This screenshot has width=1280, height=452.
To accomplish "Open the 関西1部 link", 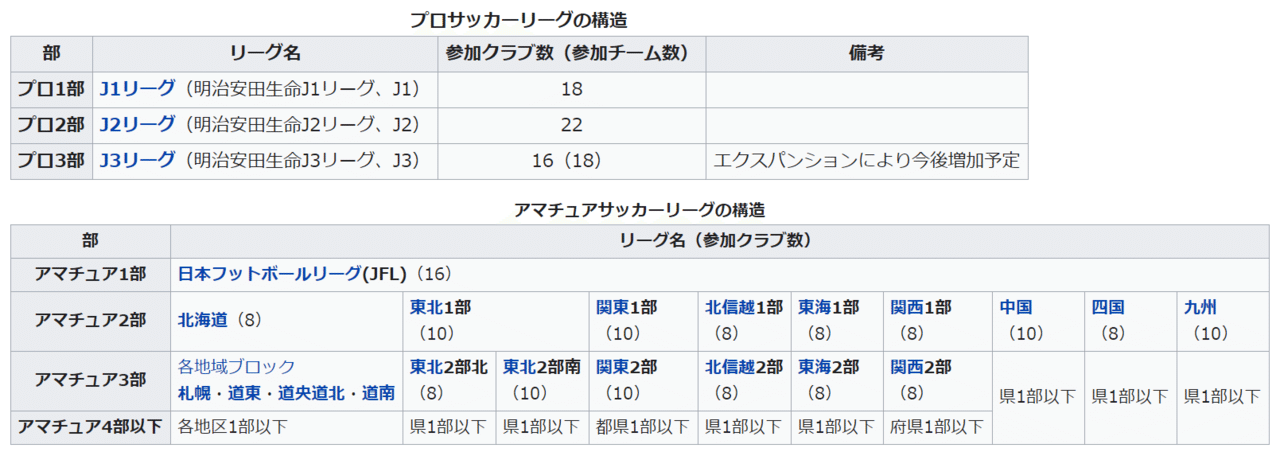I will (x=921, y=307).
